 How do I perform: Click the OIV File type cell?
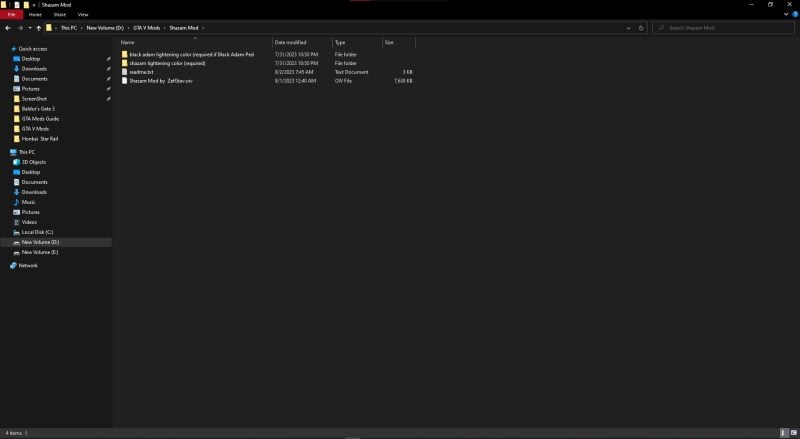343,81
